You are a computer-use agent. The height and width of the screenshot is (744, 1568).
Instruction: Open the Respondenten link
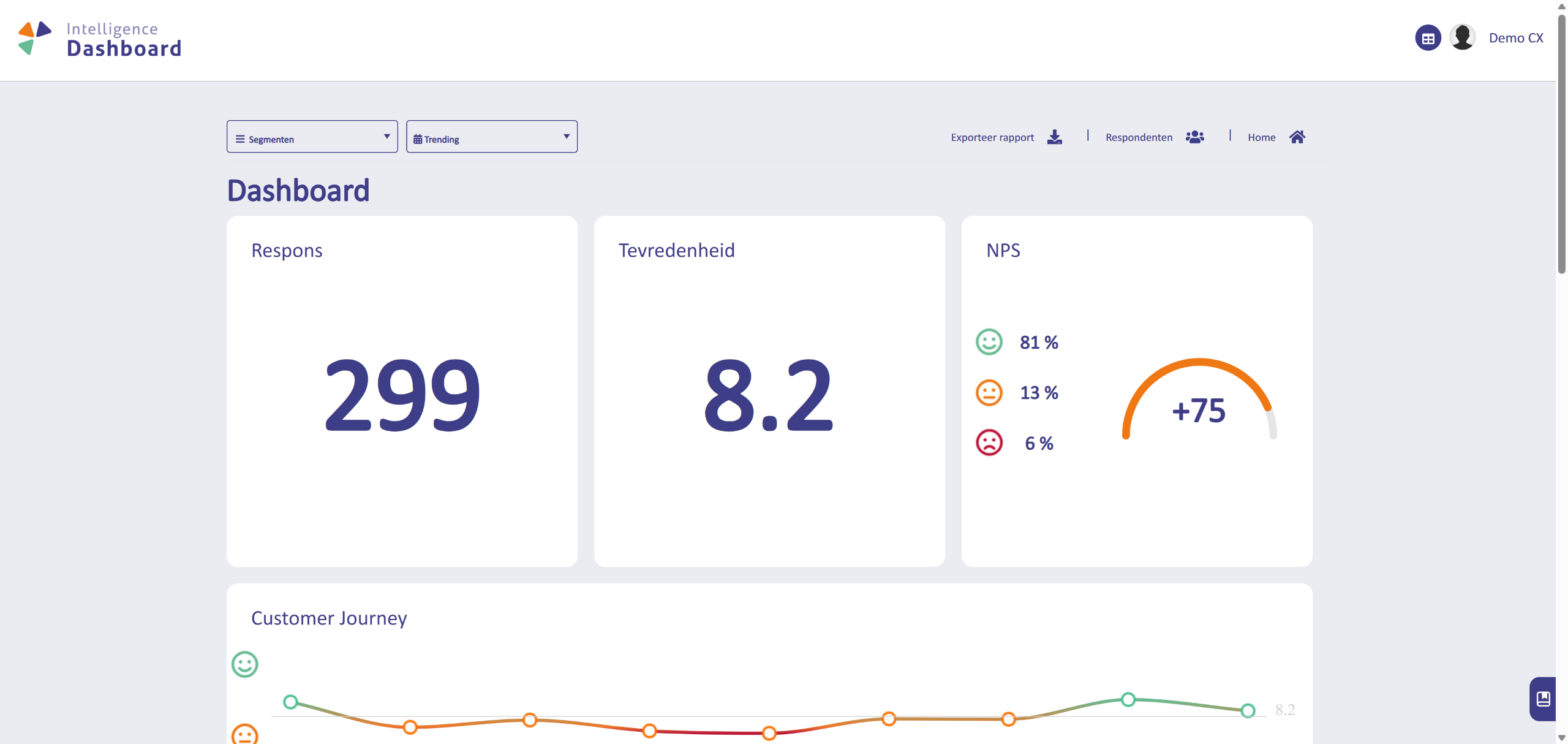[1139, 137]
